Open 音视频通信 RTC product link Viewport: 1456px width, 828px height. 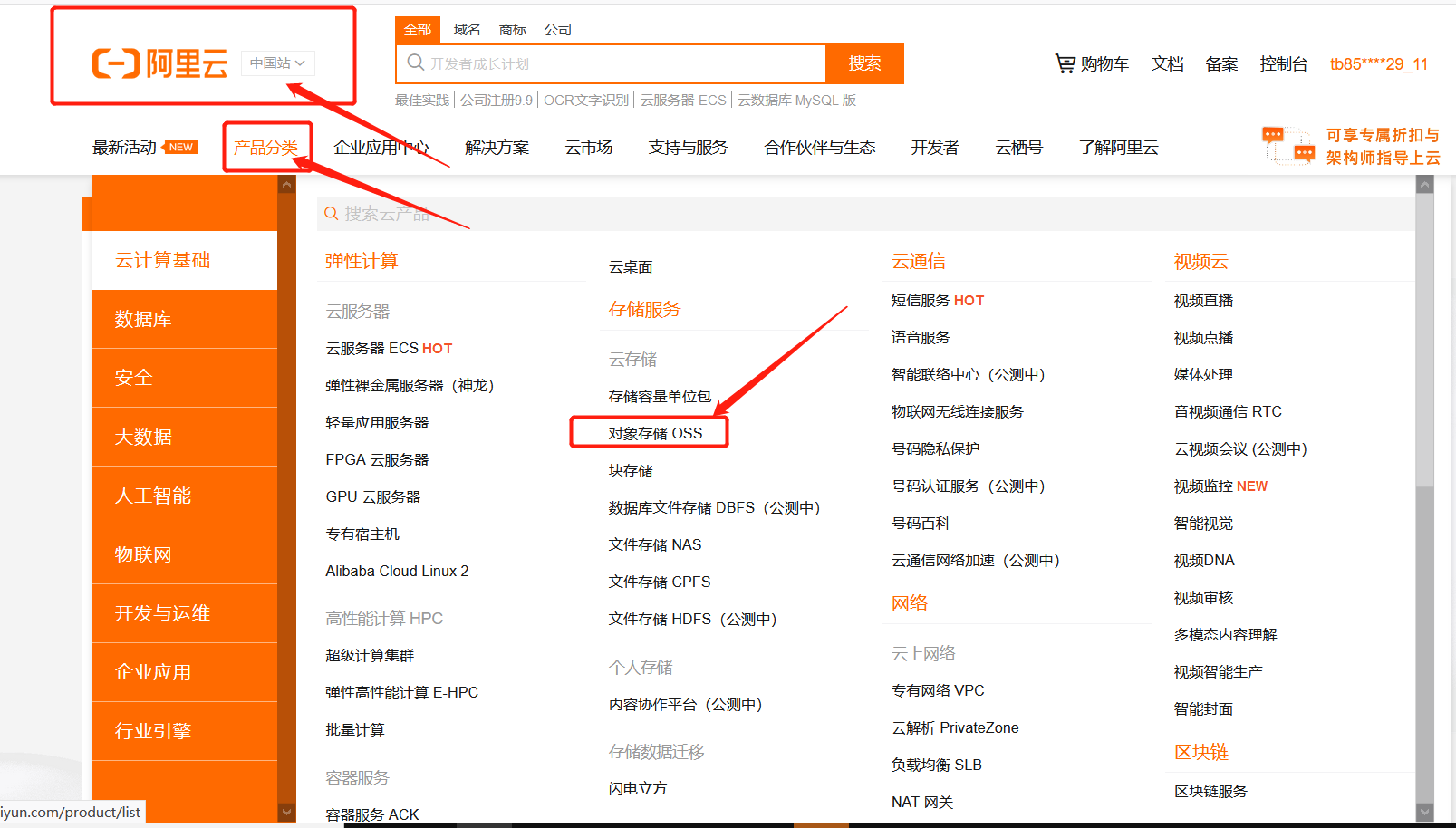1228,412
